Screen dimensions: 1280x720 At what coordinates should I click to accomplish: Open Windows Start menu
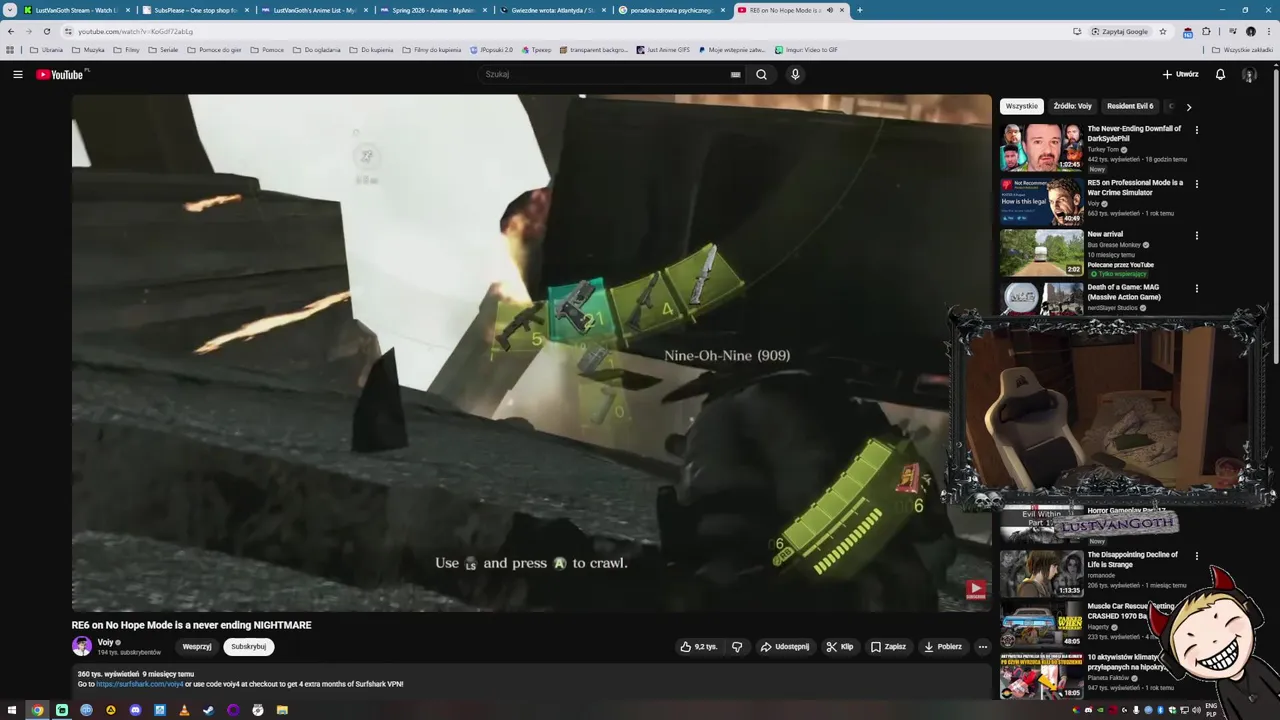pyautogui.click(x=13, y=710)
